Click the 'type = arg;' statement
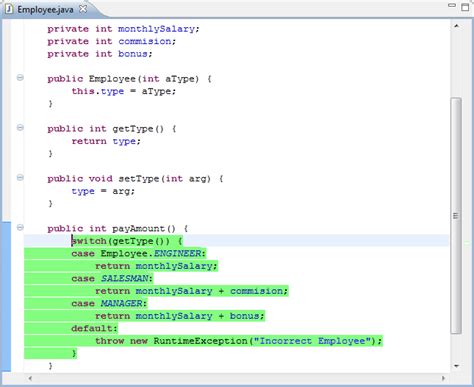 103,191
